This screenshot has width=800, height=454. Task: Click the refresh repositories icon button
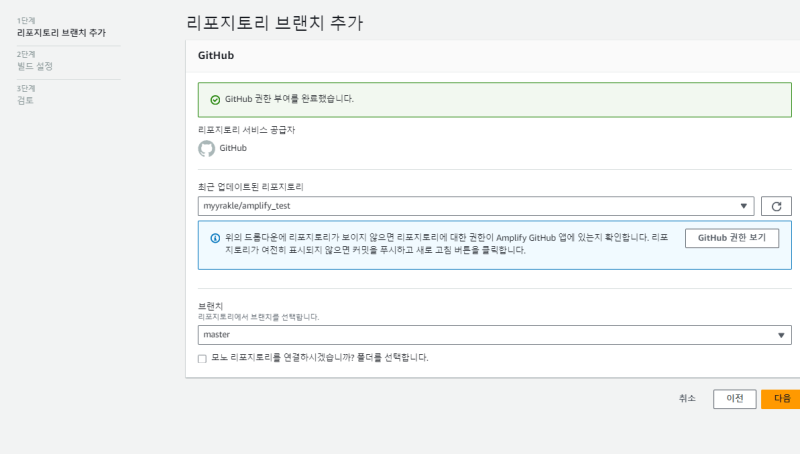tap(776, 206)
